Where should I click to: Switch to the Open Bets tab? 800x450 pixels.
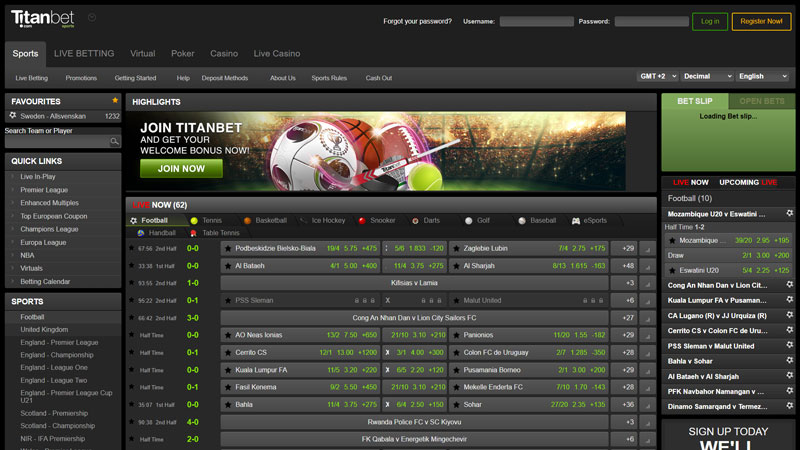click(x=761, y=101)
